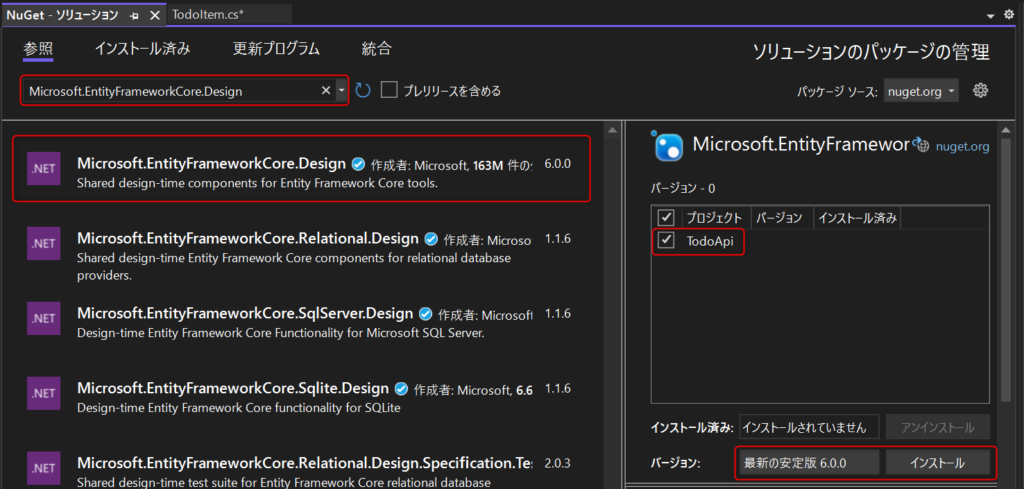Select the TodoApi project row

tap(820, 242)
